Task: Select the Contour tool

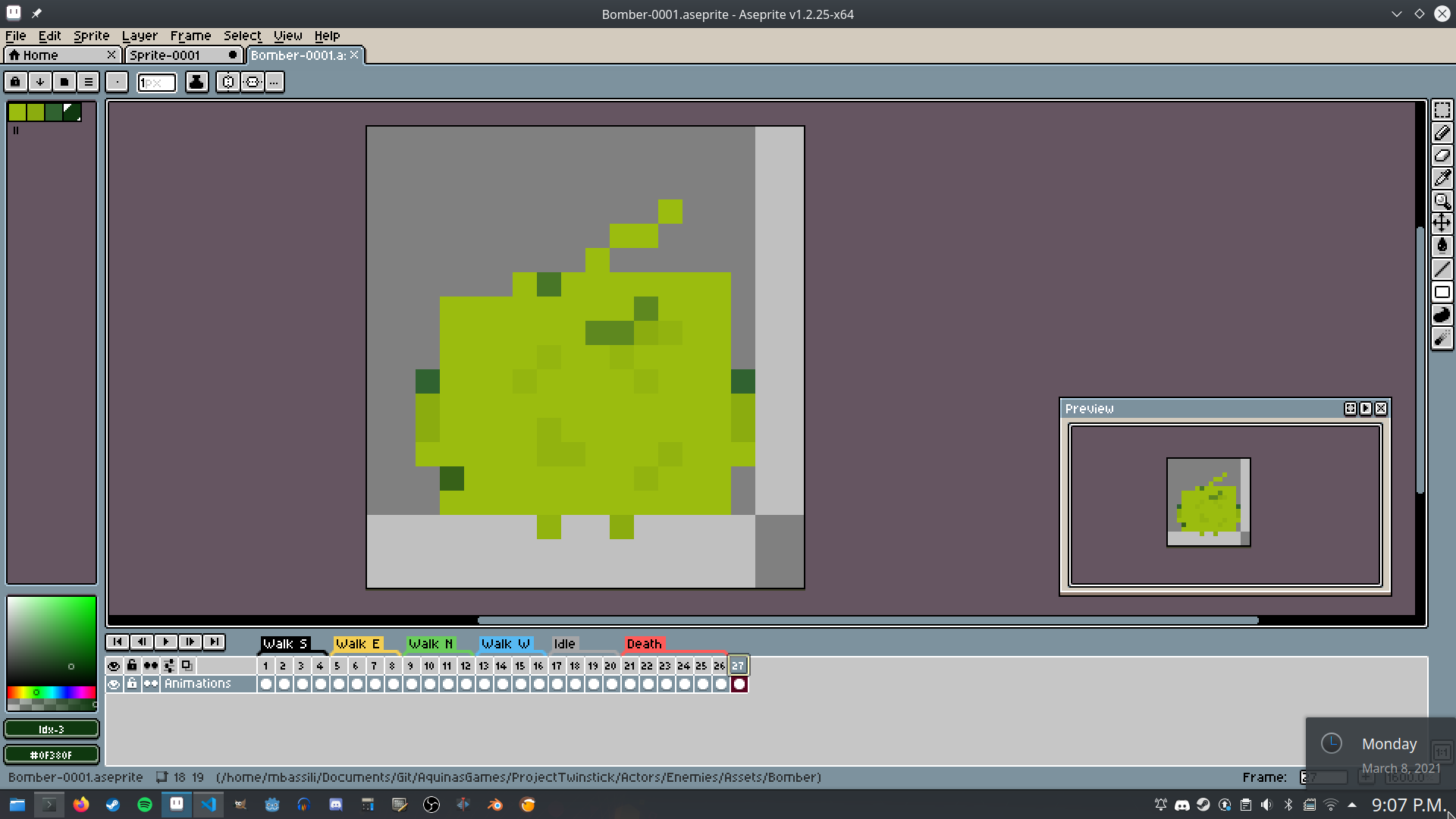Action: 1442,315
